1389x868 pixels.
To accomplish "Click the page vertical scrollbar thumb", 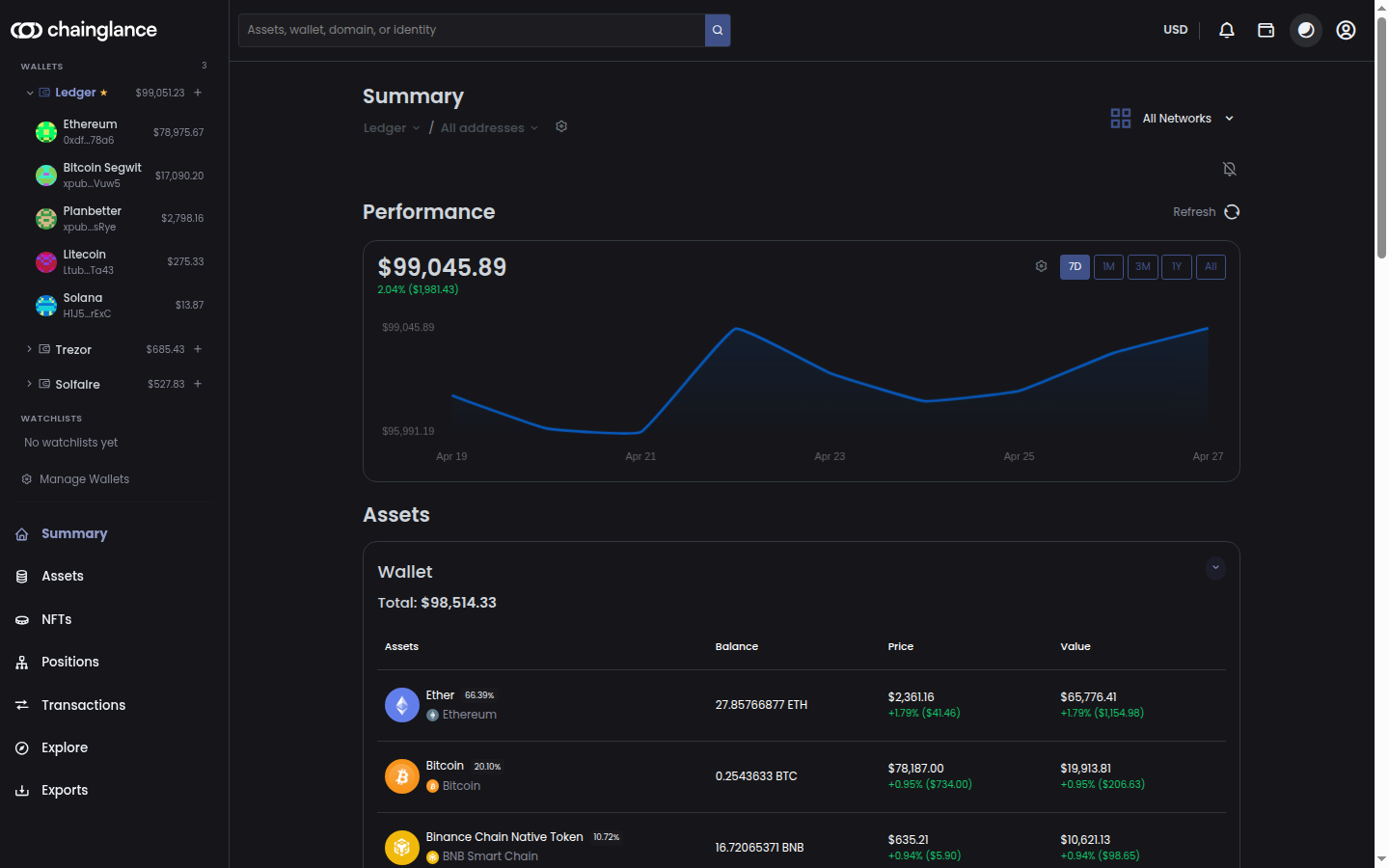I will 1381,137.
